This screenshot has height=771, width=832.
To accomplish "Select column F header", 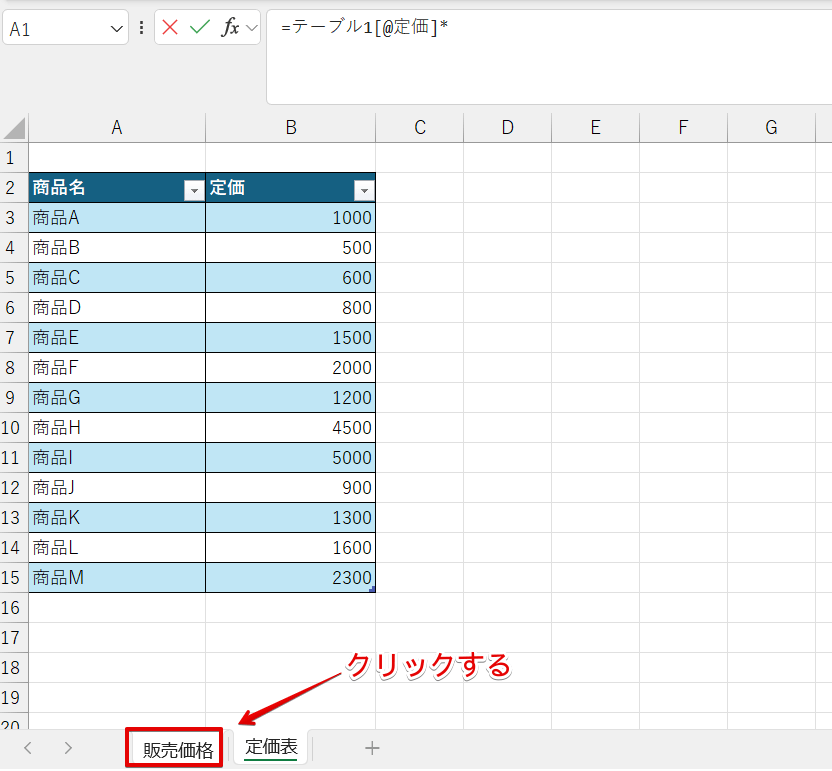I will (683, 128).
